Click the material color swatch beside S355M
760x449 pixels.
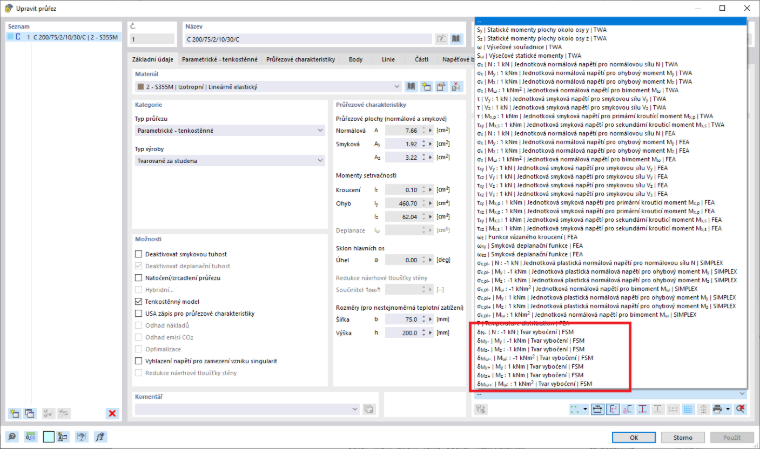(141, 87)
